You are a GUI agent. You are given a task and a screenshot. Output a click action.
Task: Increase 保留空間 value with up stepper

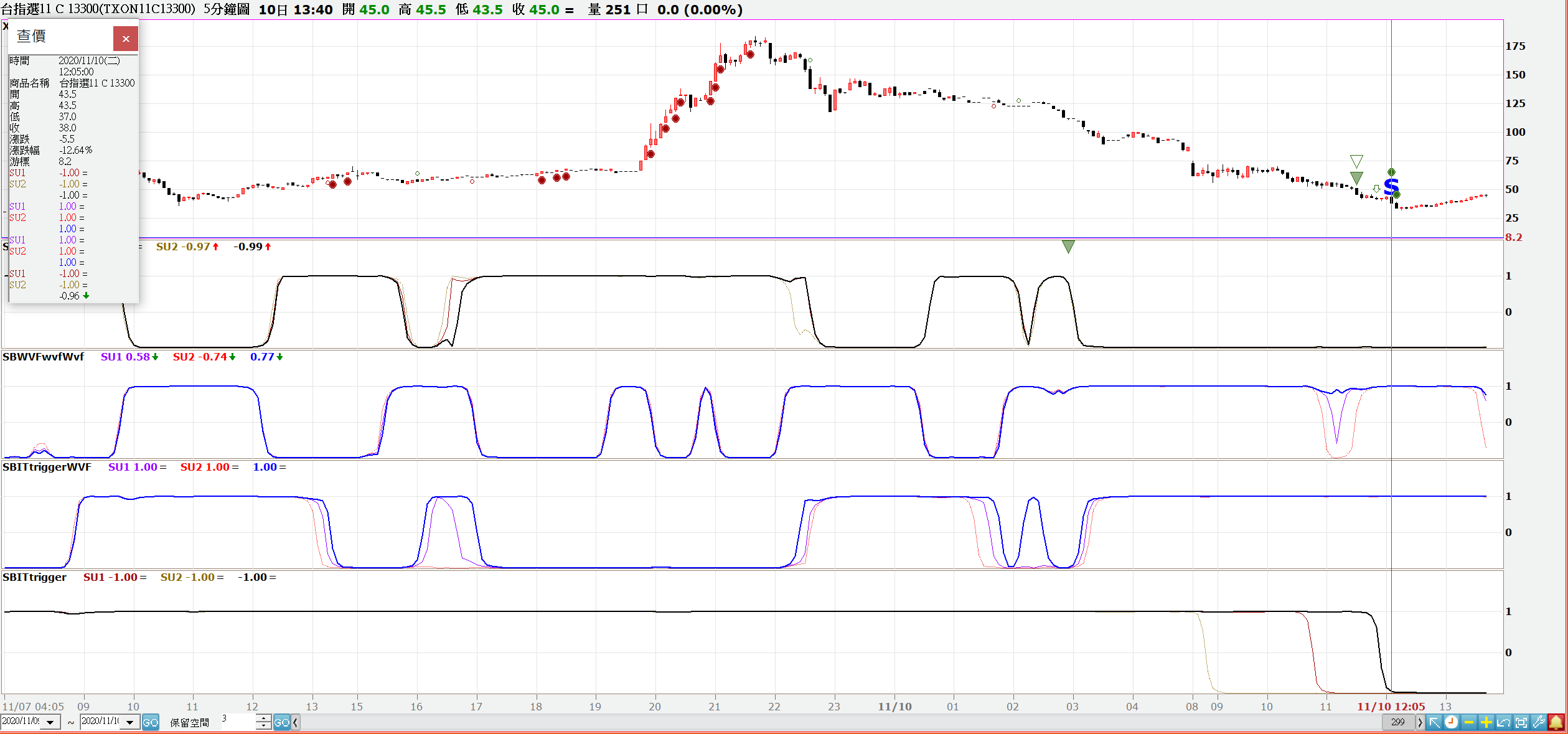[x=264, y=718]
